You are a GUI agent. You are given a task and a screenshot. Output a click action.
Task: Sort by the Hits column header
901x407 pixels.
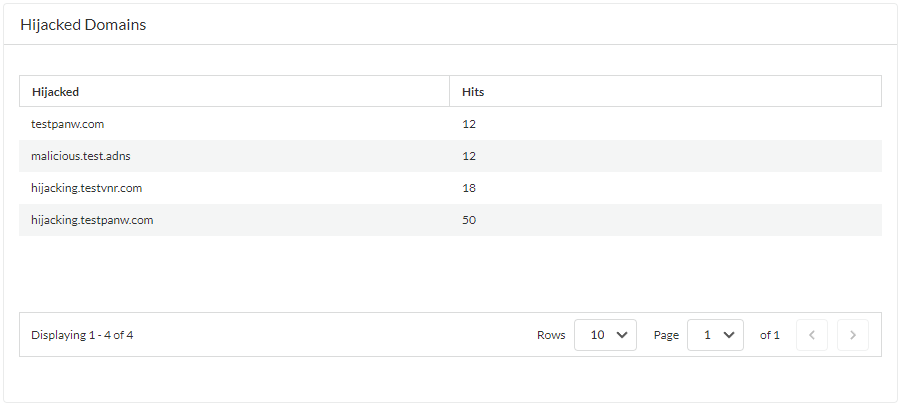tap(473, 92)
